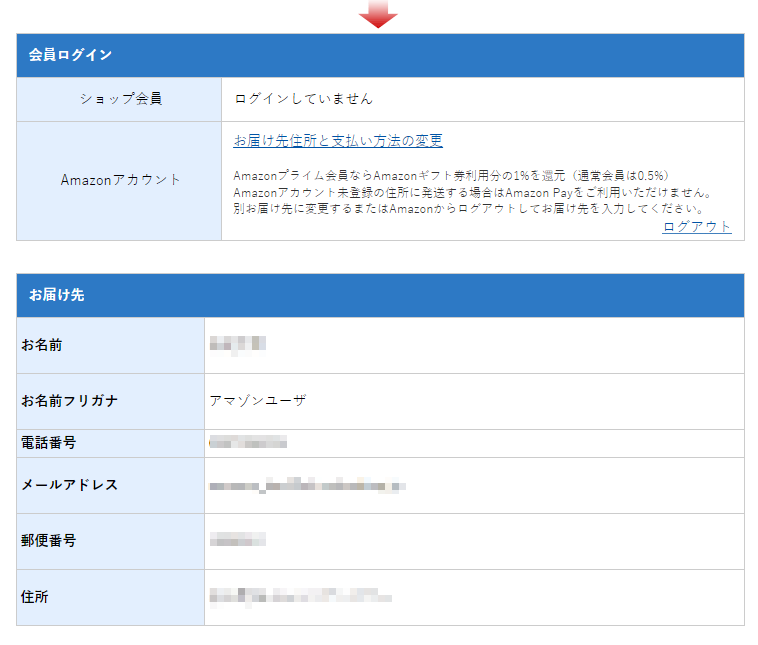Screen dimensions: 758x645
Task: Click the ショップ会員 label cell
Action: [x=120, y=99]
